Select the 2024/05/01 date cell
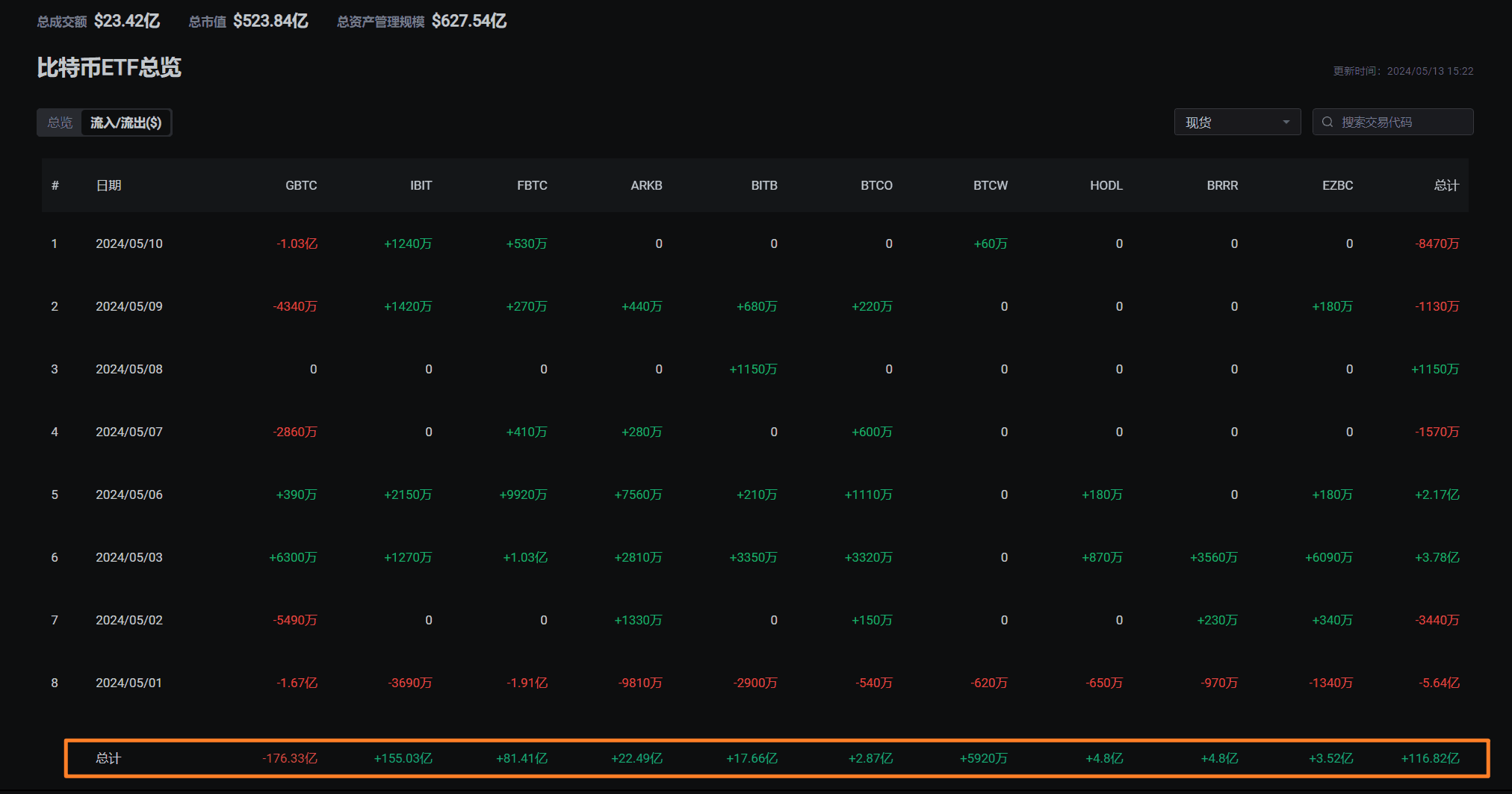1512x794 pixels. click(129, 683)
